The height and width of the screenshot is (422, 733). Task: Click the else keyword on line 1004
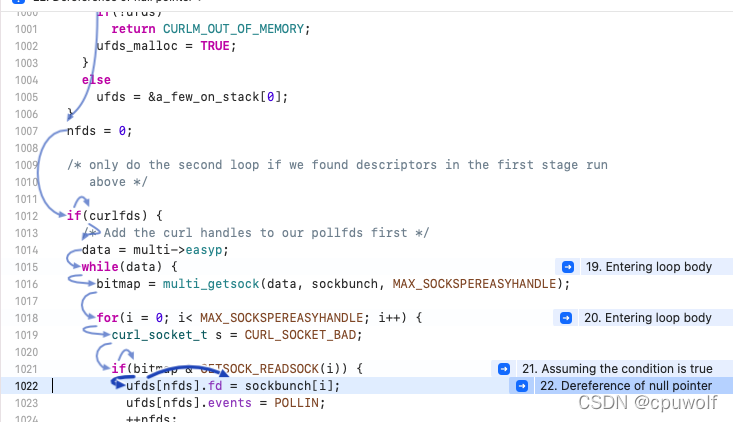coord(96,80)
